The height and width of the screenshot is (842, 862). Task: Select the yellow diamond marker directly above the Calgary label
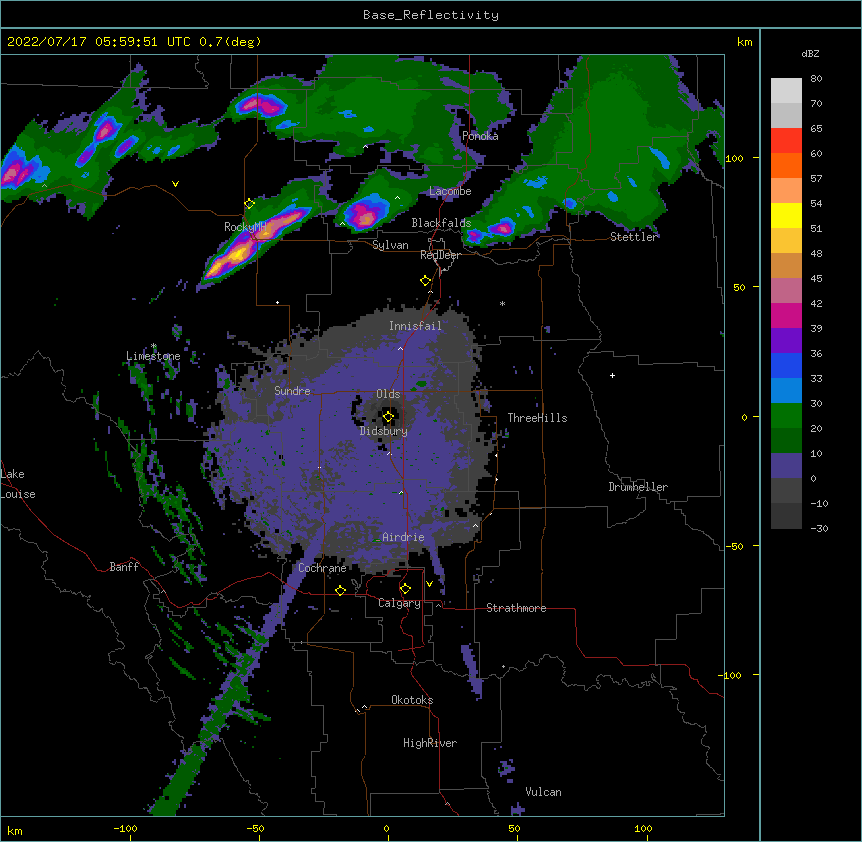point(405,589)
